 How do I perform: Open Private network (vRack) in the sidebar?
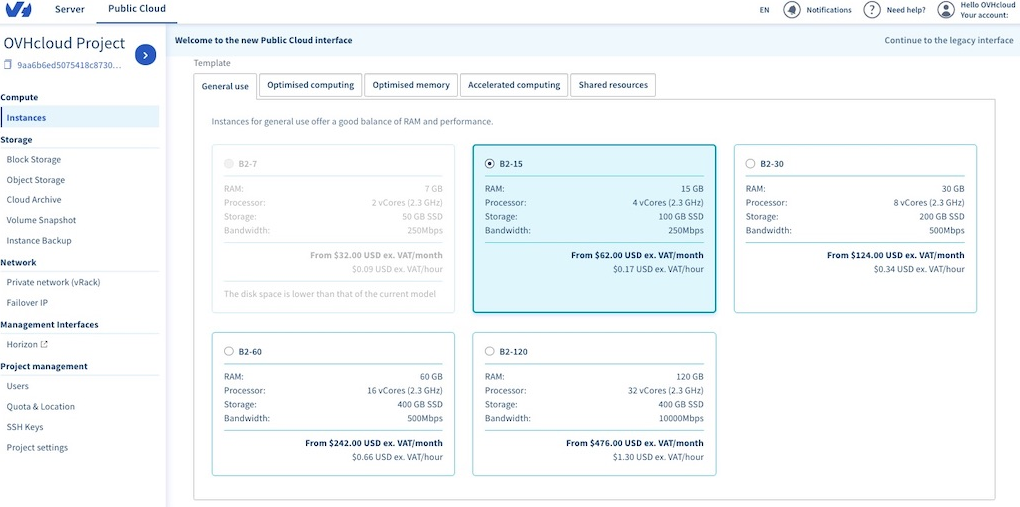53,282
